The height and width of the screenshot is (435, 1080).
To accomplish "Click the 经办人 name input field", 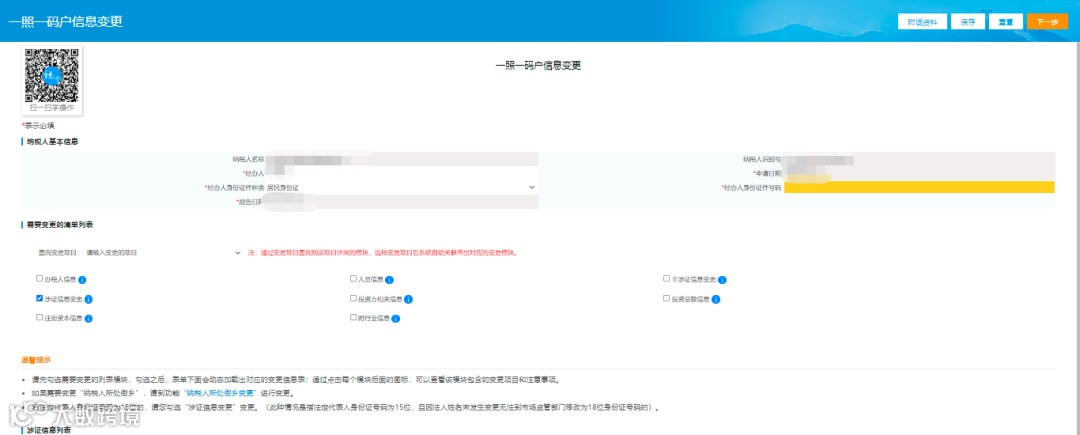I will click(x=402, y=173).
